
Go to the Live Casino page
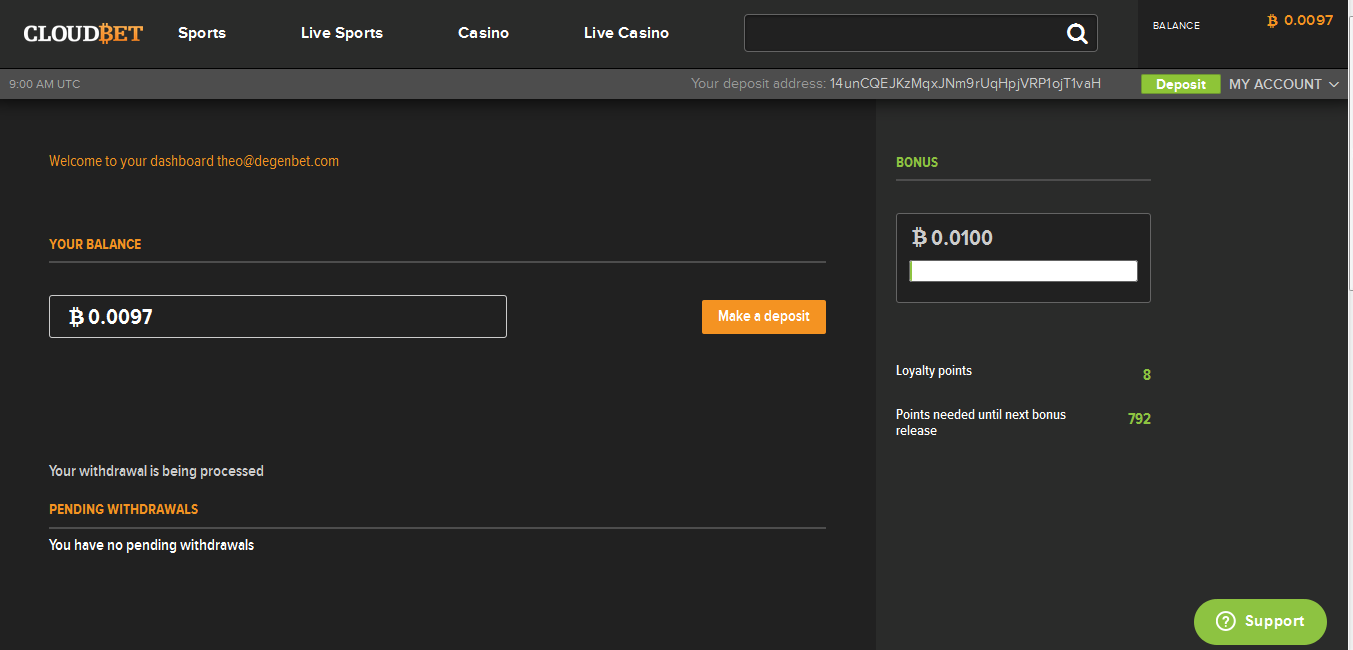(626, 33)
